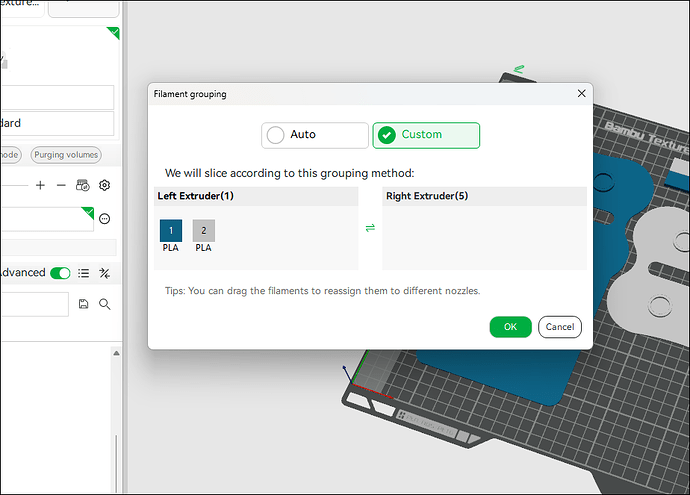Click the filament preset field with green corner
Image resolution: width=690 pixels, height=495 pixels.
[x=47, y=219]
